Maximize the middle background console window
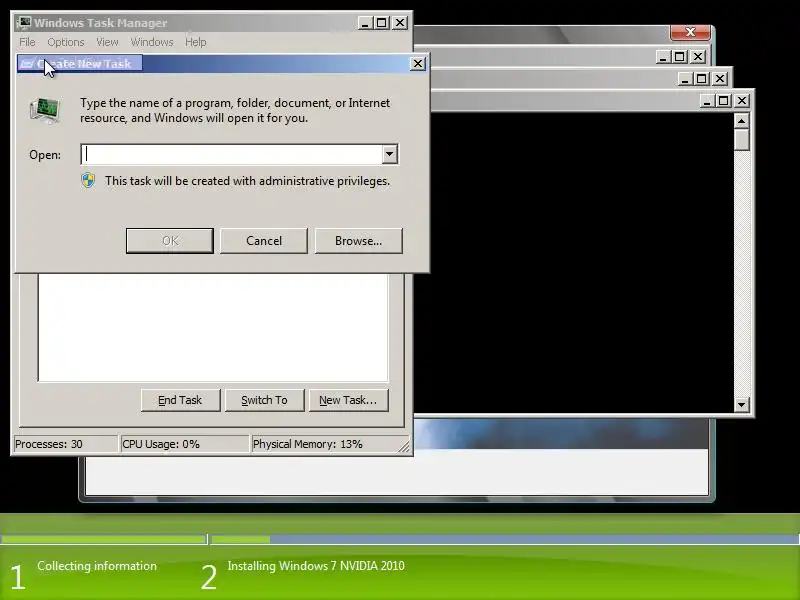The height and width of the screenshot is (600, 800). (x=702, y=79)
